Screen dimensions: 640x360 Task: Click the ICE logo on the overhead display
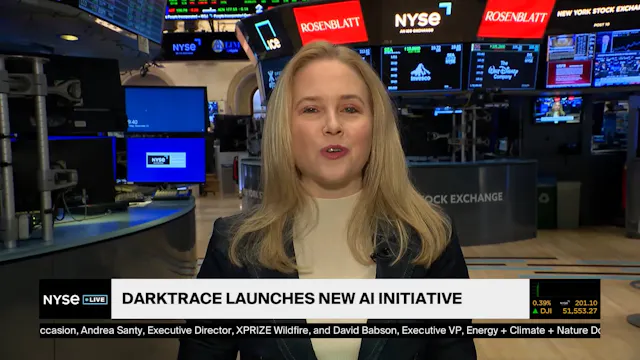click(x=268, y=36)
